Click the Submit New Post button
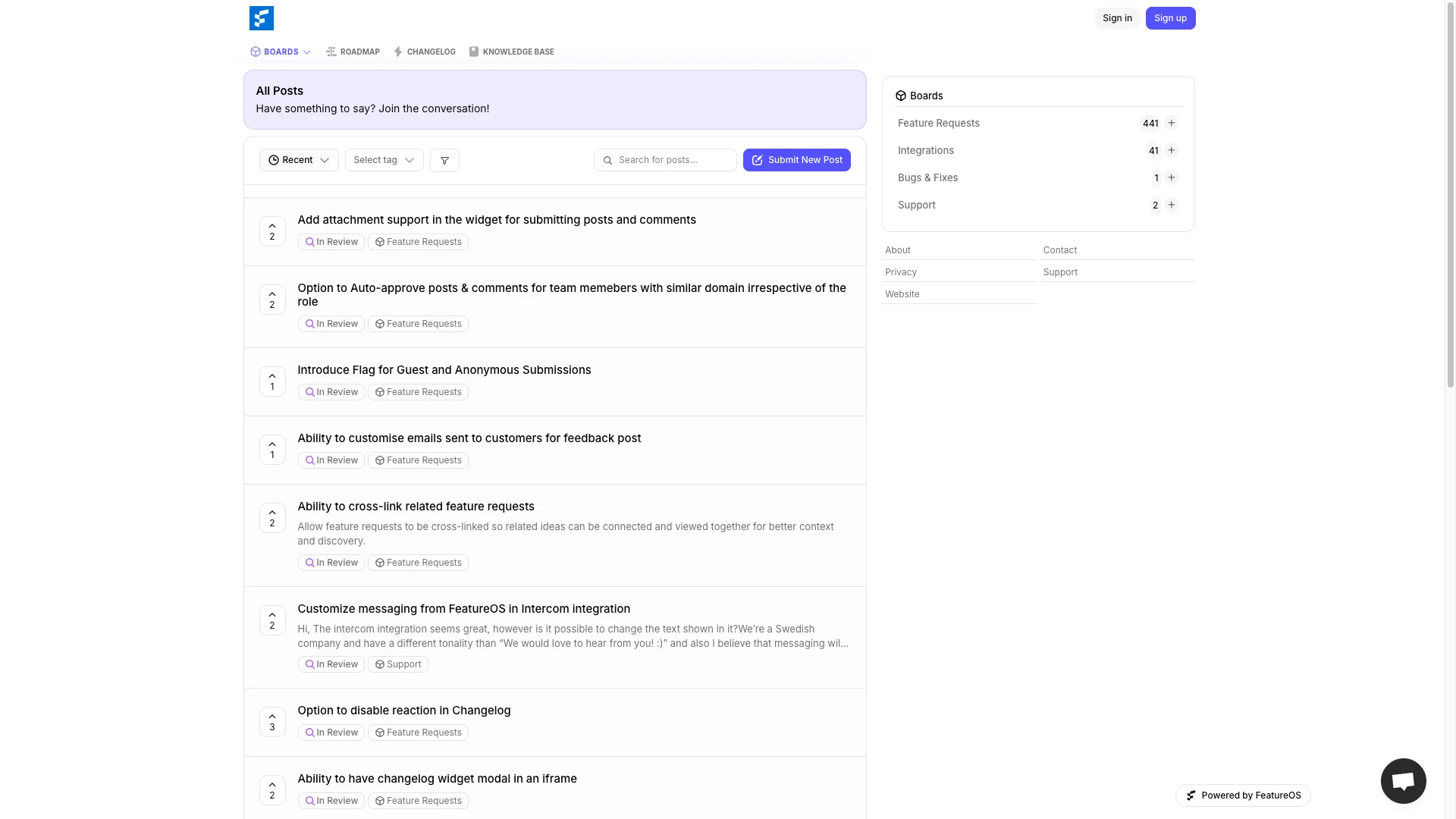Viewport: 1456px width, 819px height. point(796,160)
